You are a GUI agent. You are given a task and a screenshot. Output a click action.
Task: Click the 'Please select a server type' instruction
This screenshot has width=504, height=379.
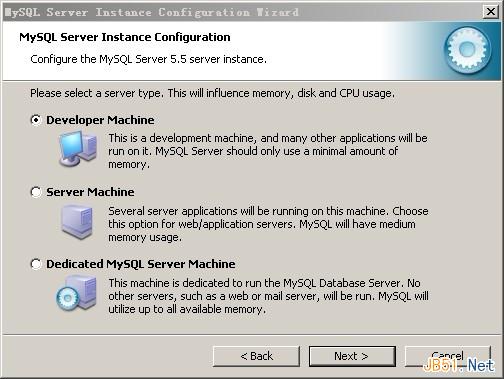[212, 93]
